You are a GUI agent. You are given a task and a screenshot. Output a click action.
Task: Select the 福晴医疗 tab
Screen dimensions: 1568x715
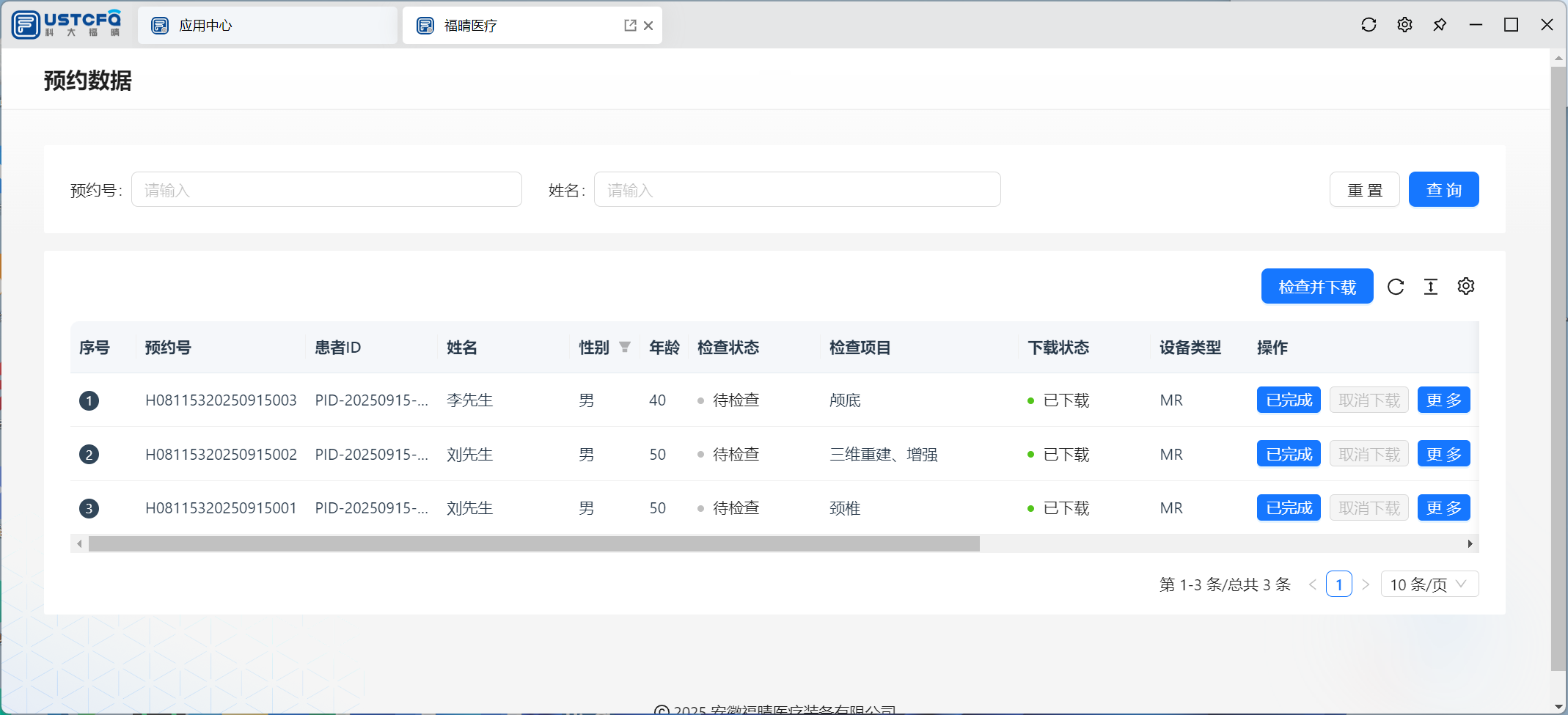513,26
